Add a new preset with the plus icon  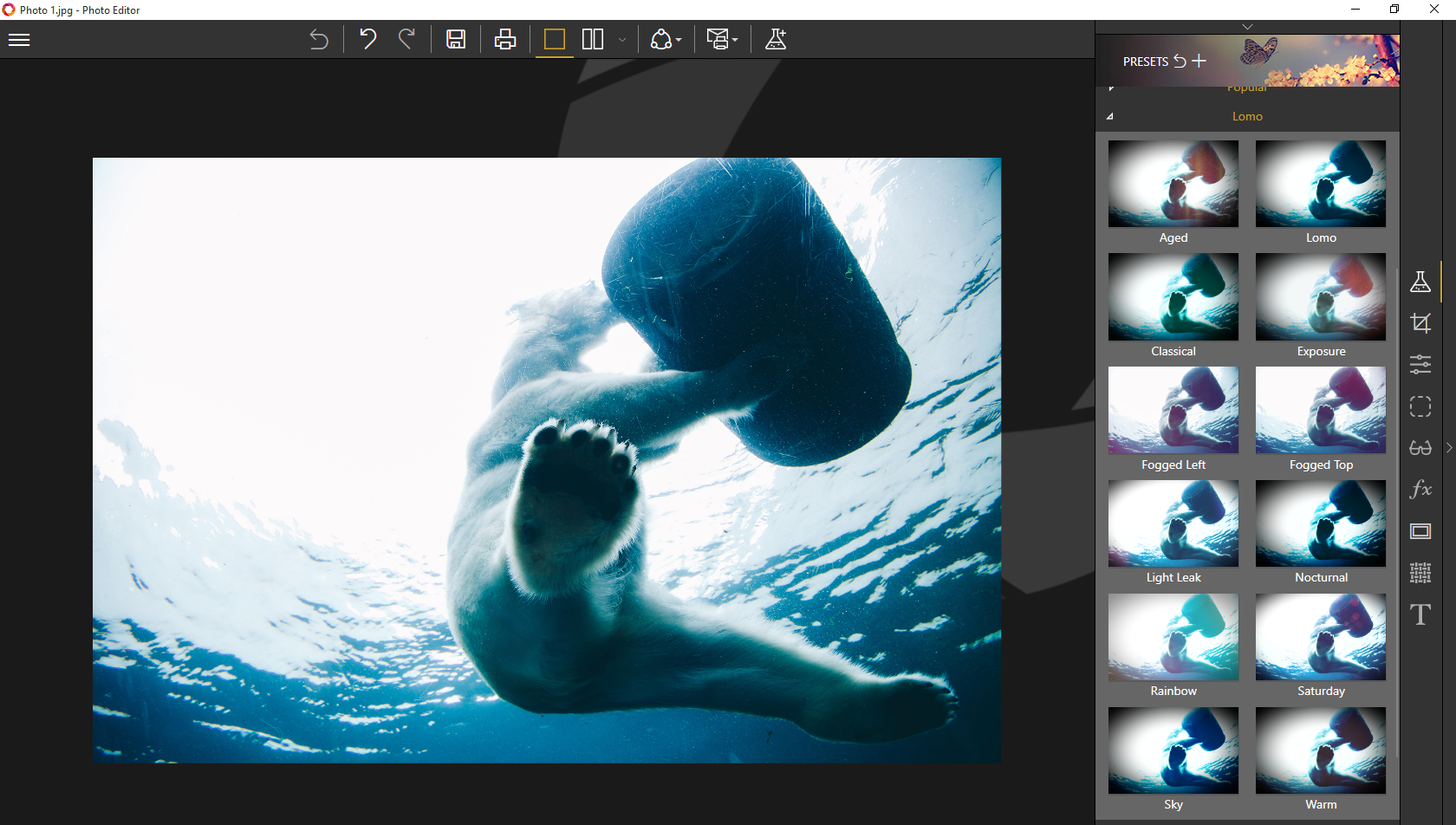click(1199, 61)
